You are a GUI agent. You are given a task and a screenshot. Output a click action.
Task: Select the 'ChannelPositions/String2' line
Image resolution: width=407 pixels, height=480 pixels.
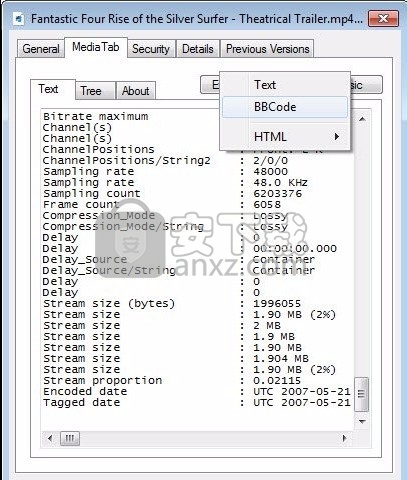[127, 161]
